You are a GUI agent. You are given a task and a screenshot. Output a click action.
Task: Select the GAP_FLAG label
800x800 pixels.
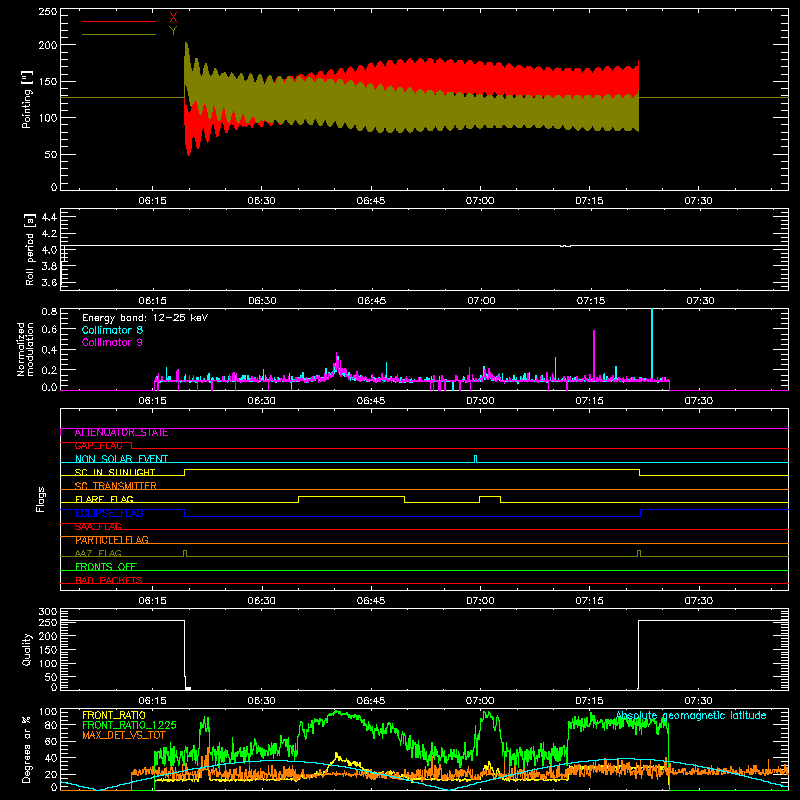(x=98, y=446)
